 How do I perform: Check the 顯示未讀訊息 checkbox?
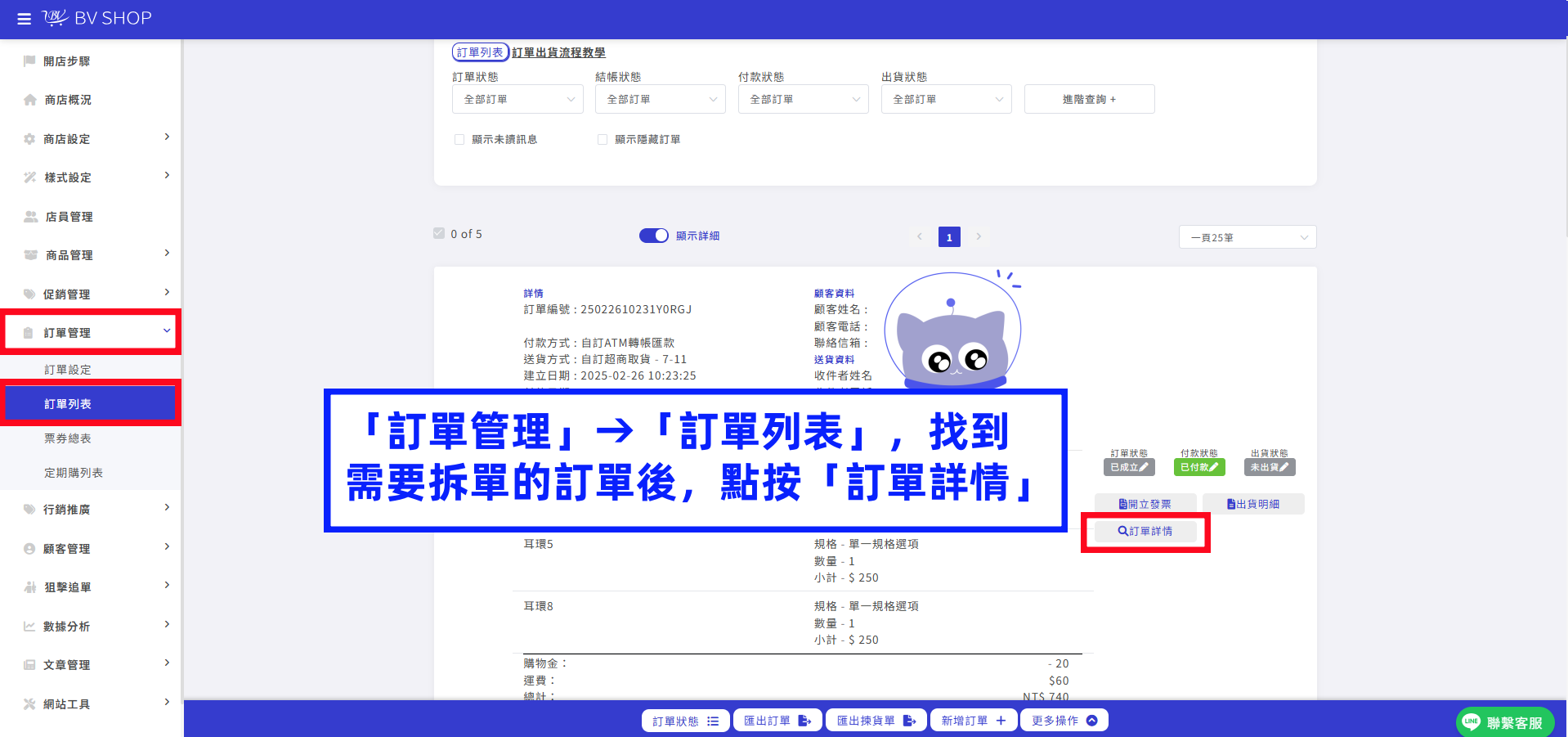(459, 140)
